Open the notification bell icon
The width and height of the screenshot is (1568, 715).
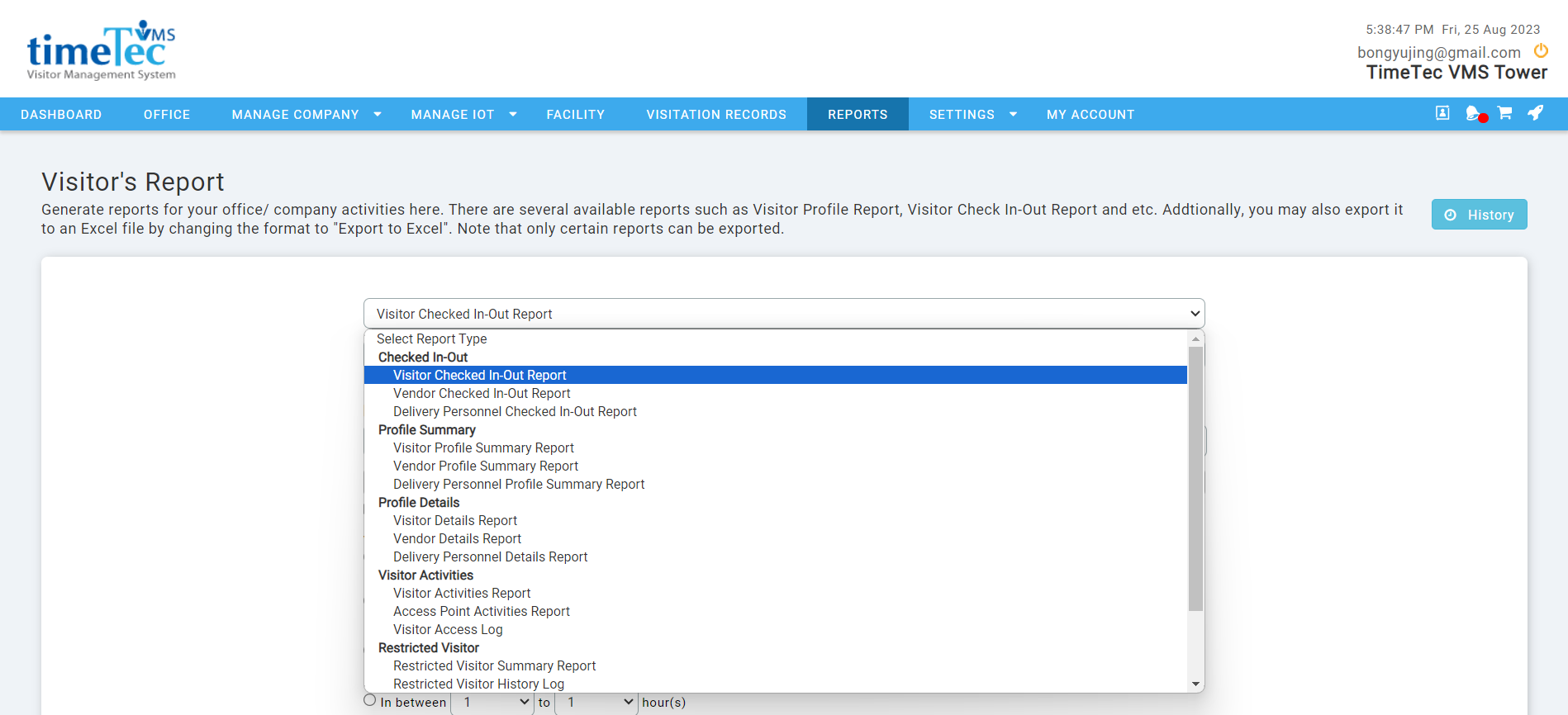click(x=1474, y=113)
